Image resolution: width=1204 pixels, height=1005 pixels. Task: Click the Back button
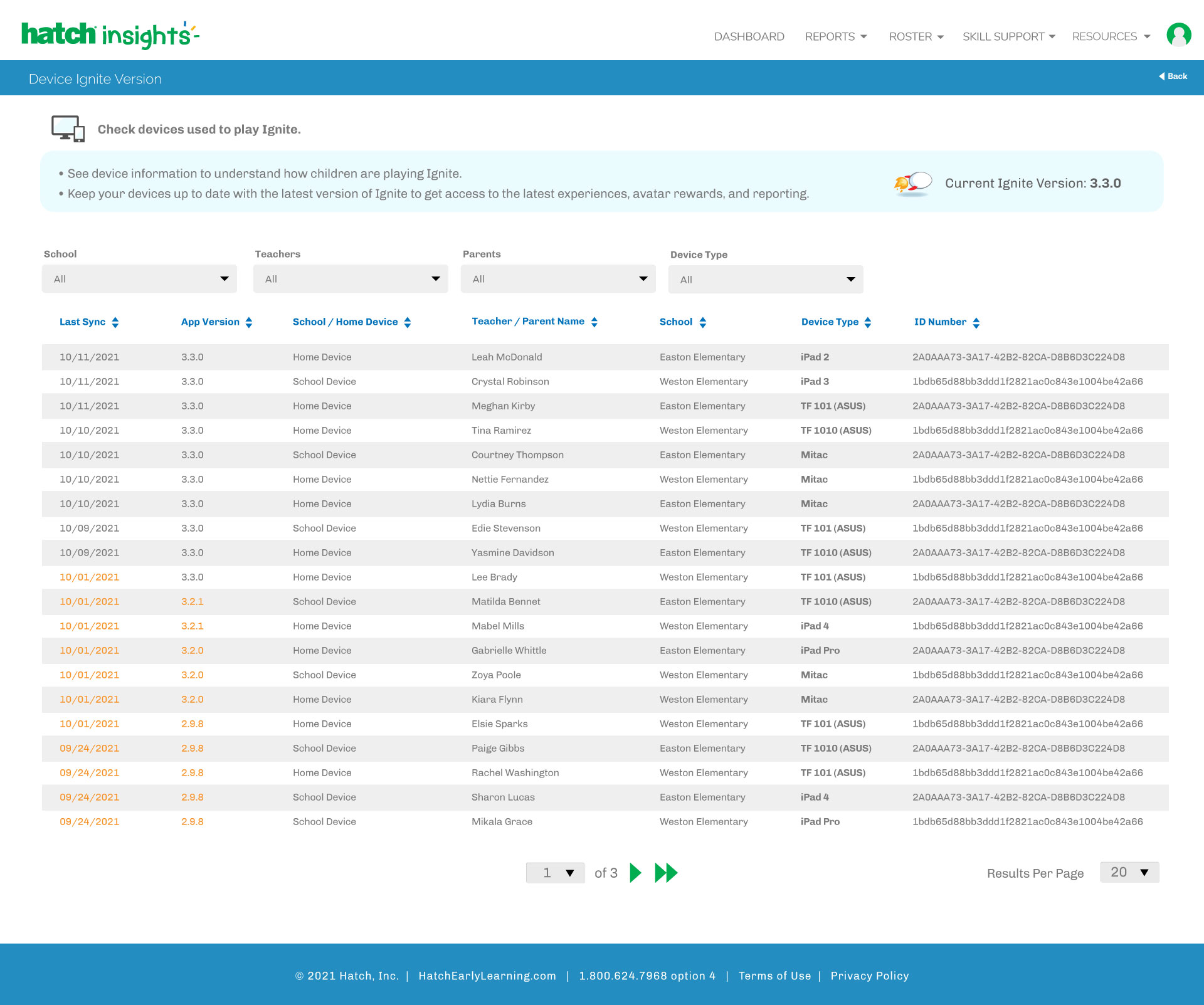pos(1173,76)
